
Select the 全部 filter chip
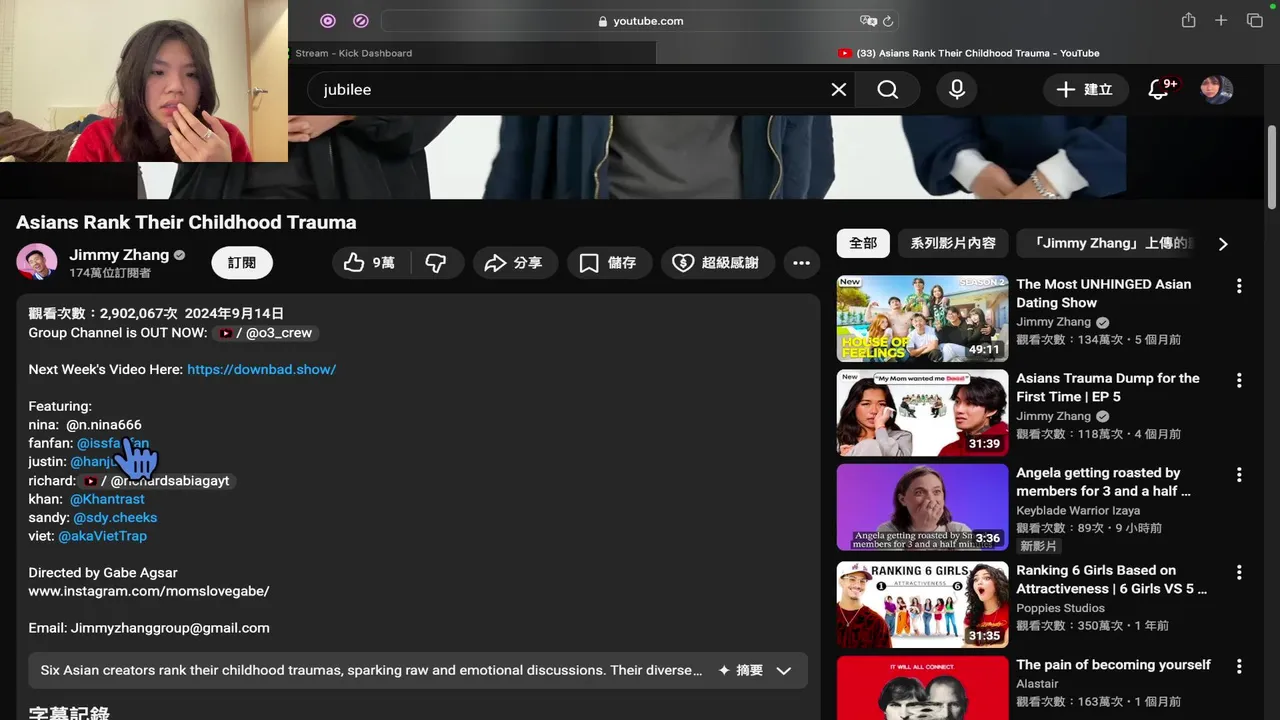[x=863, y=243]
